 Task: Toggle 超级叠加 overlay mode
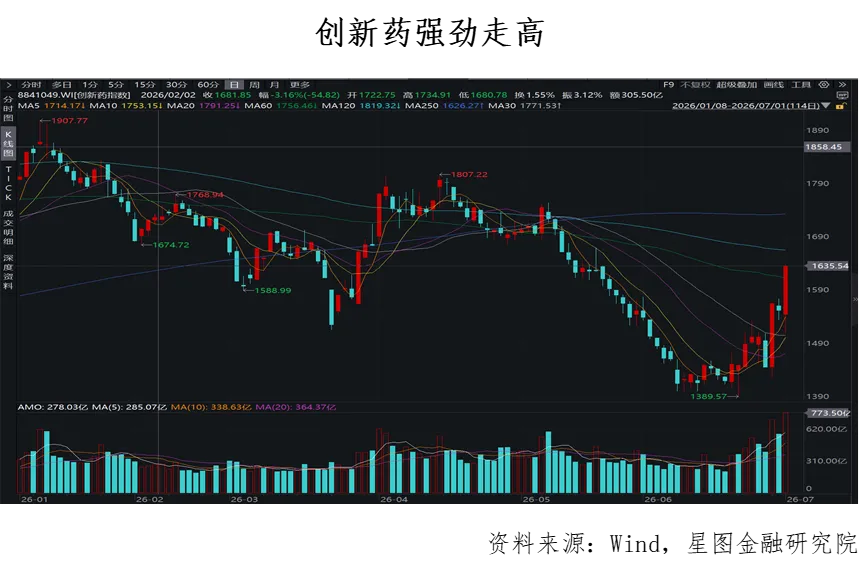[736, 84]
